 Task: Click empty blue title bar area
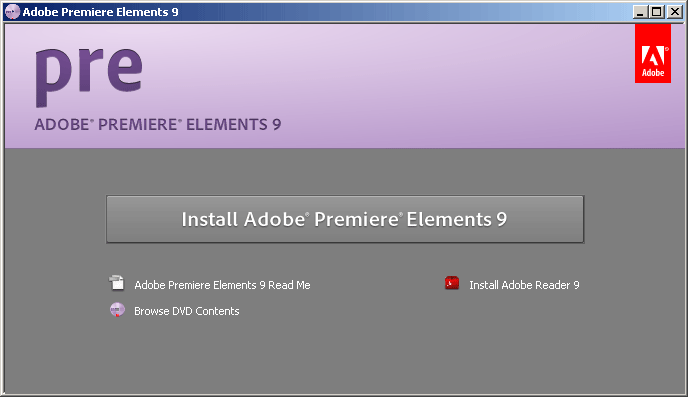coord(395,12)
